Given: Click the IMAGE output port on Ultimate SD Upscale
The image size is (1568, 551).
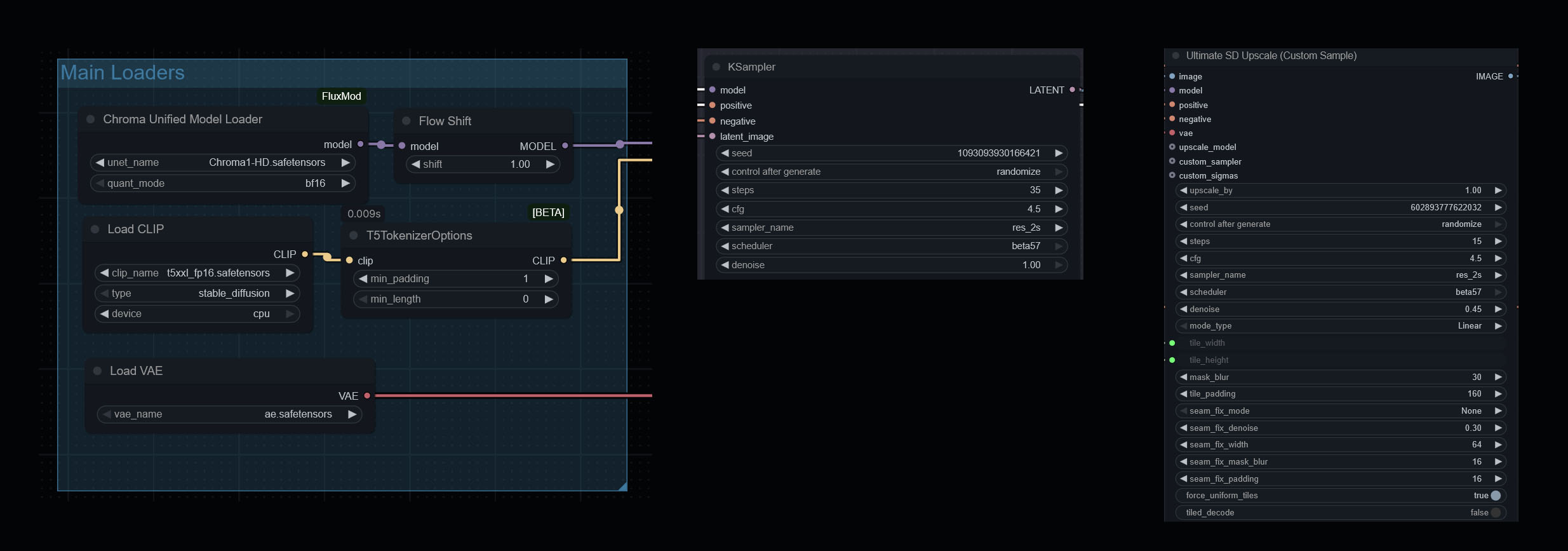Looking at the screenshot, I should click(x=1511, y=76).
